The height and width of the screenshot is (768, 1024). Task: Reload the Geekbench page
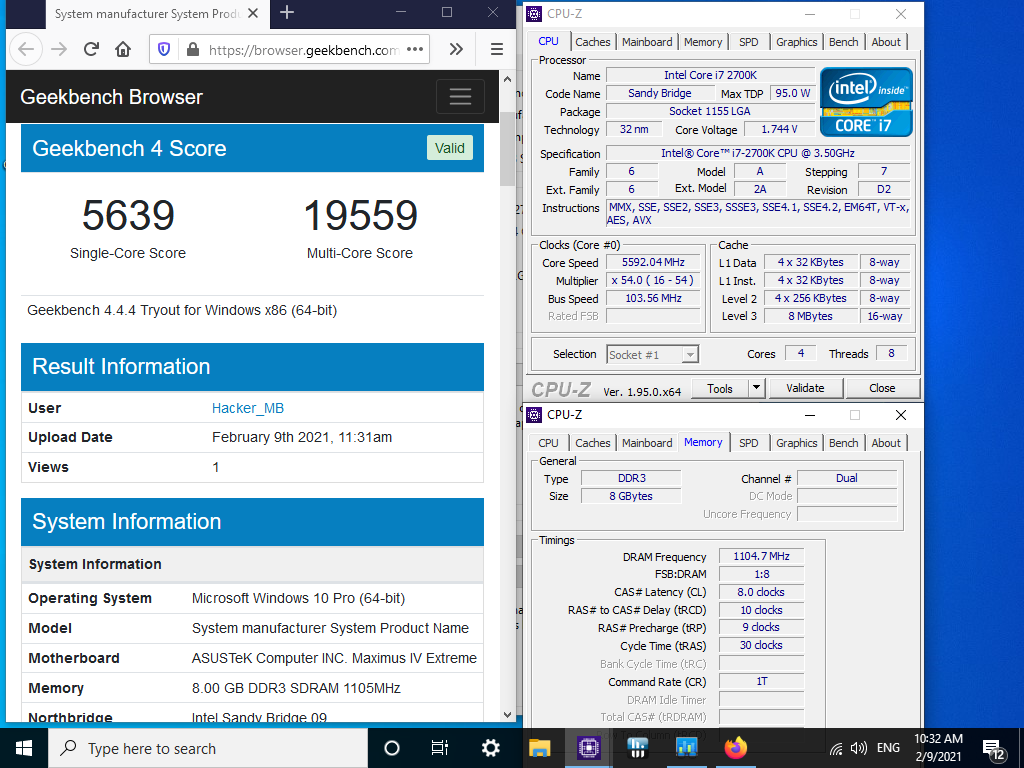point(91,50)
